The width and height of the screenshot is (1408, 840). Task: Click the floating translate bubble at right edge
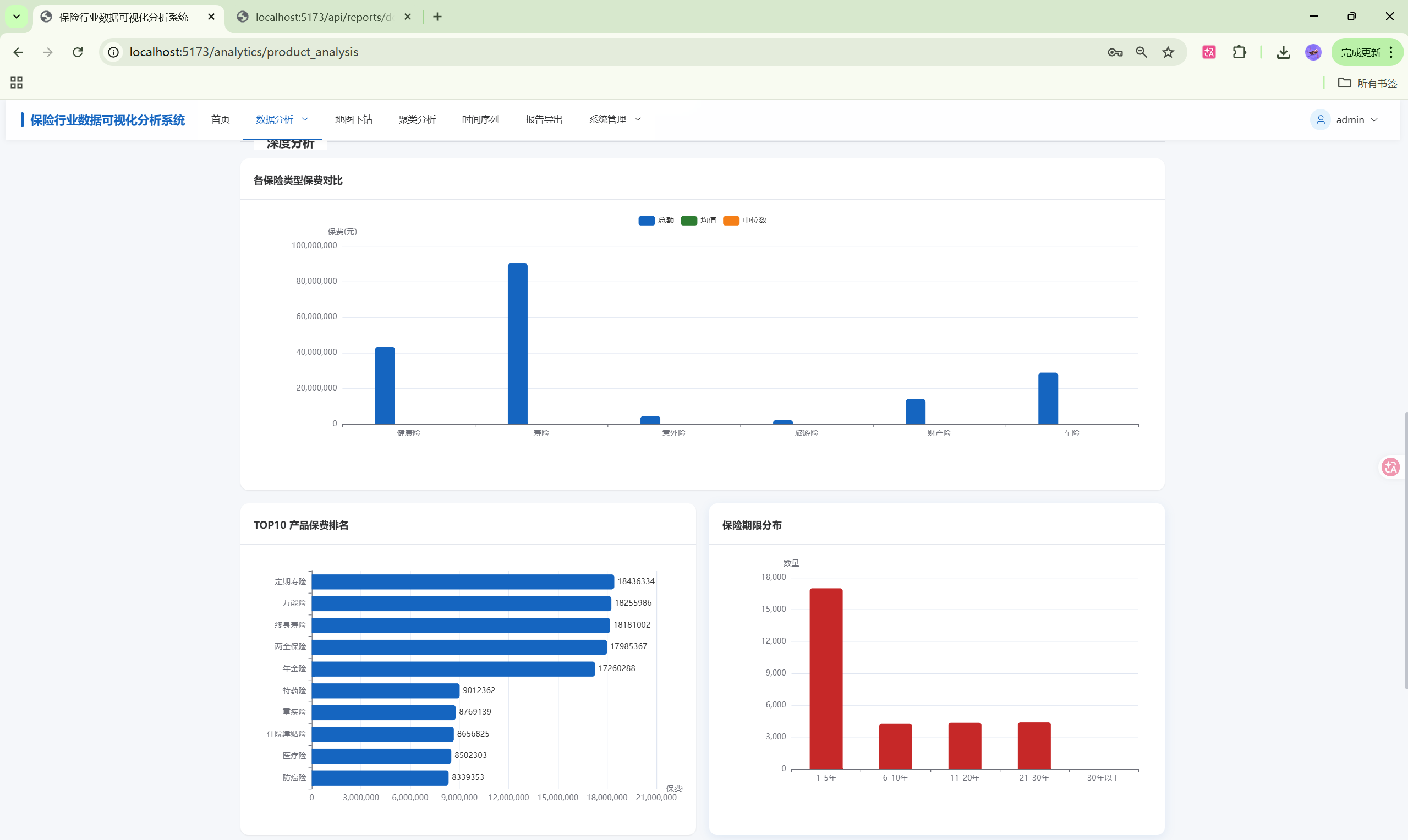(x=1390, y=467)
